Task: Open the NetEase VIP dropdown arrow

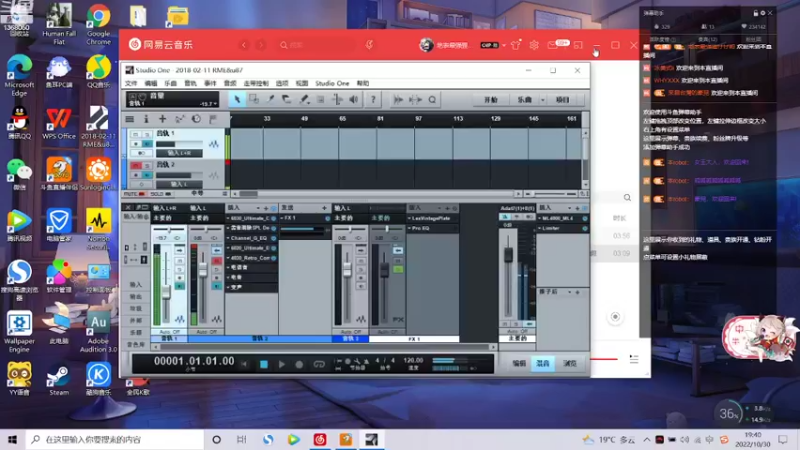Action: [x=504, y=45]
